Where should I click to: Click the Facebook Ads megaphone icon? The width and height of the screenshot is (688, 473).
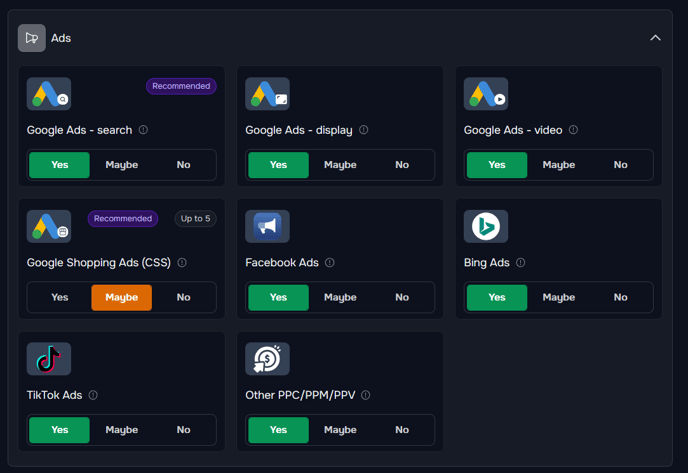pyautogui.click(x=267, y=226)
